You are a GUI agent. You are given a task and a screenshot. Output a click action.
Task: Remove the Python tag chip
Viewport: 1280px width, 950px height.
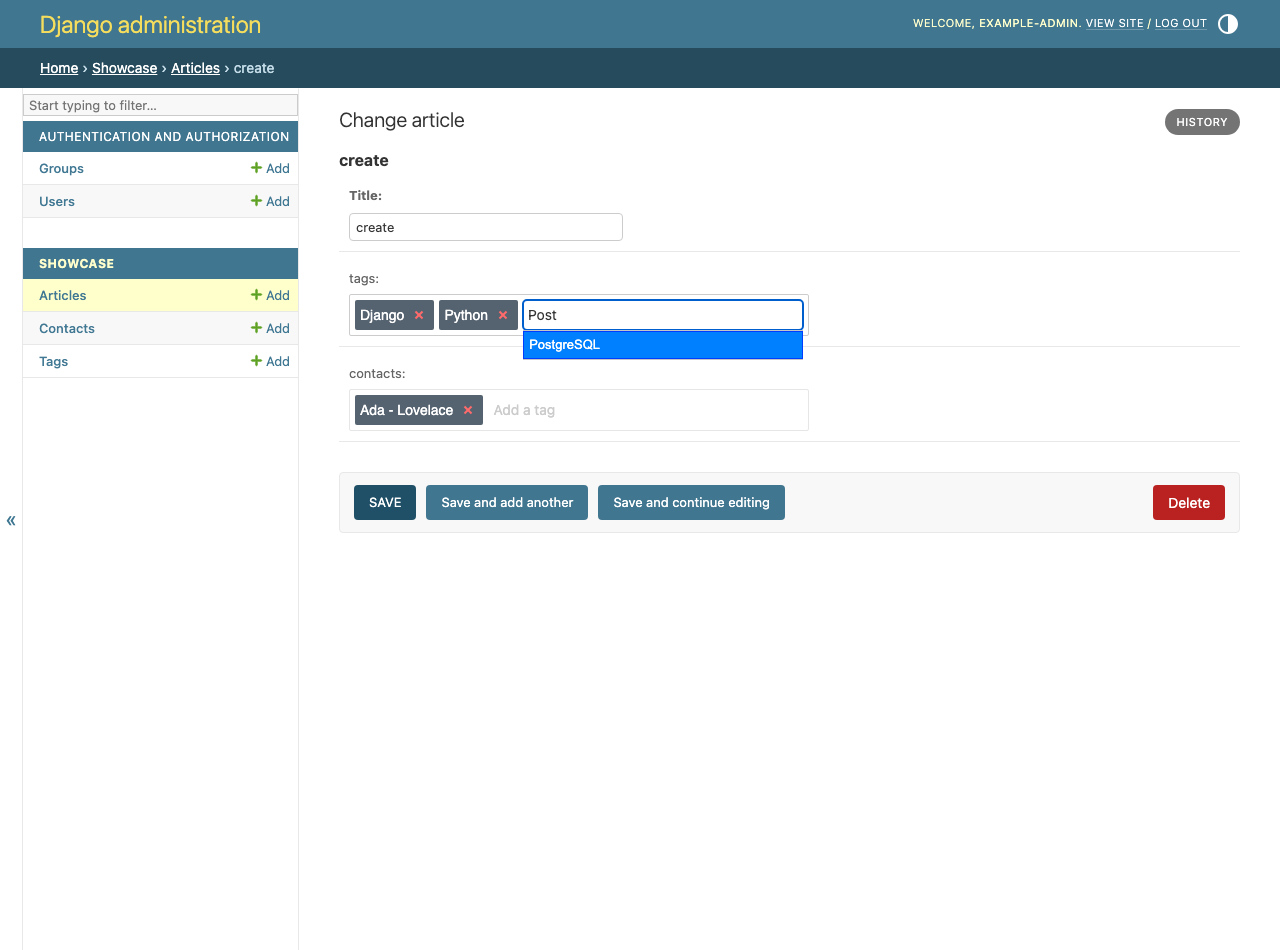pos(503,315)
